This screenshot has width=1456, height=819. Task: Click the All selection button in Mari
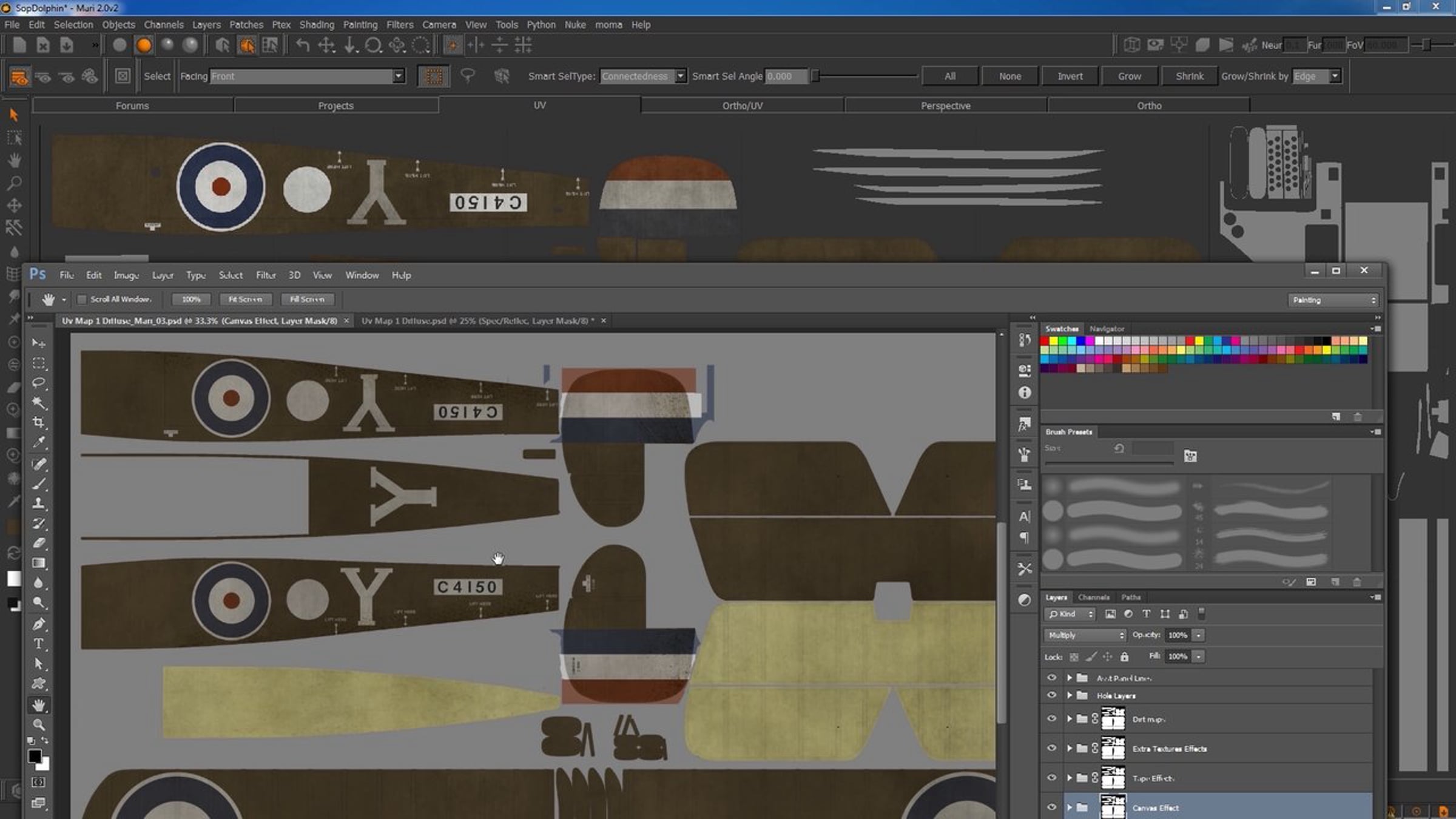[950, 76]
